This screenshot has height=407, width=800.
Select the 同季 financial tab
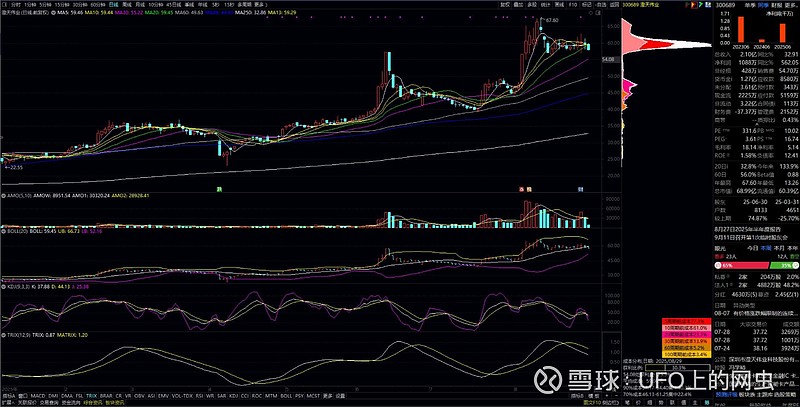tap(763, 5)
